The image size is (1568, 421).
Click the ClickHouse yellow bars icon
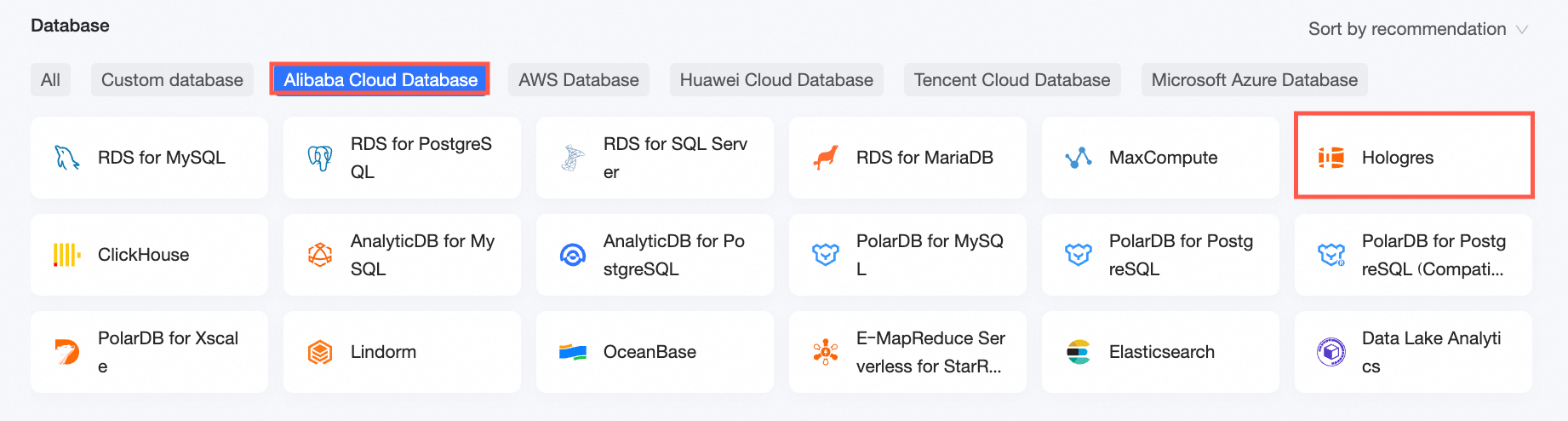tap(66, 255)
